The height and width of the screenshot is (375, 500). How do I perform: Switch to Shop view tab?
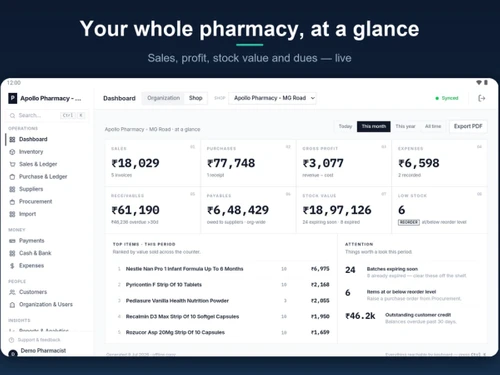[196, 98]
